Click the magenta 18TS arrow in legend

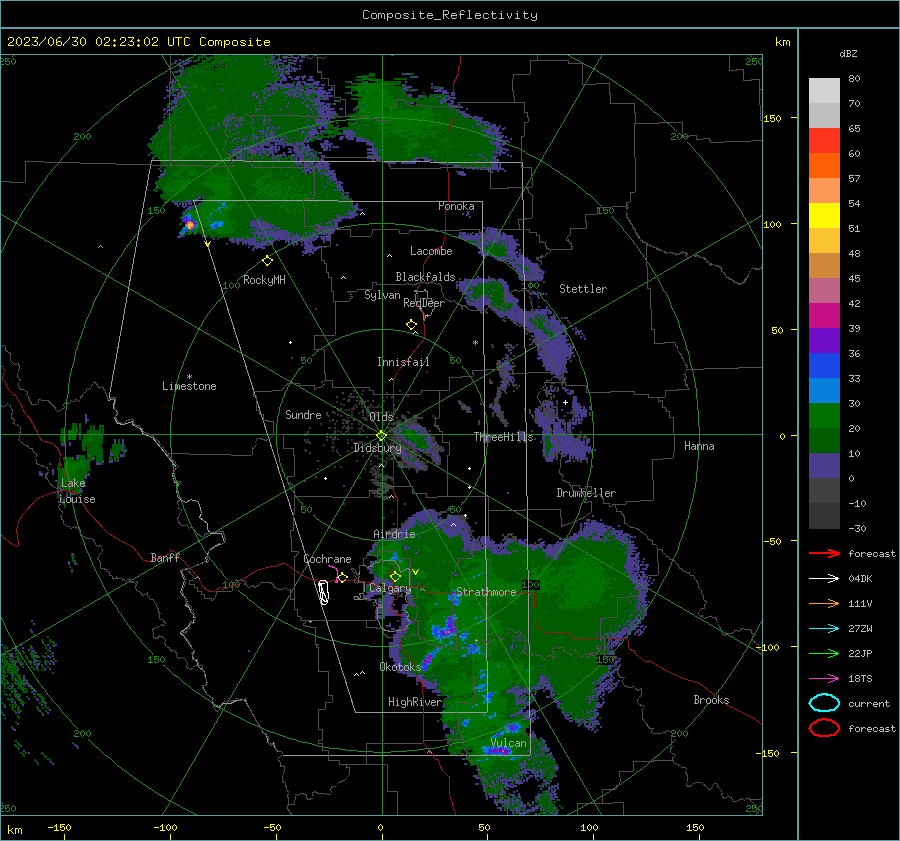point(824,679)
